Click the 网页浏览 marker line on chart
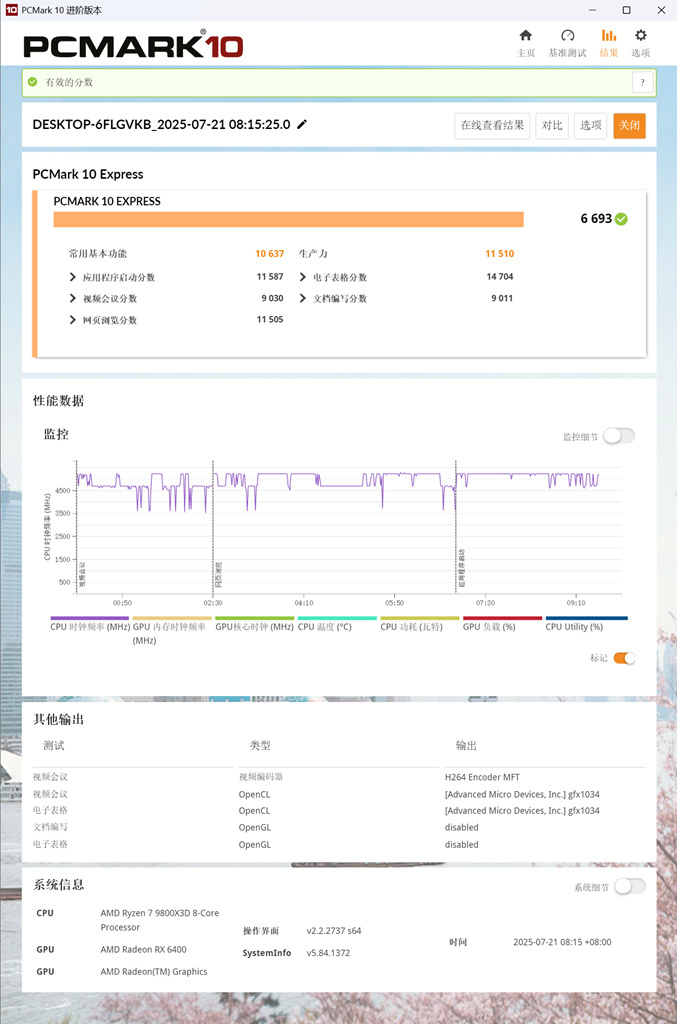Image resolution: width=677 pixels, height=1024 pixels. (x=213, y=526)
